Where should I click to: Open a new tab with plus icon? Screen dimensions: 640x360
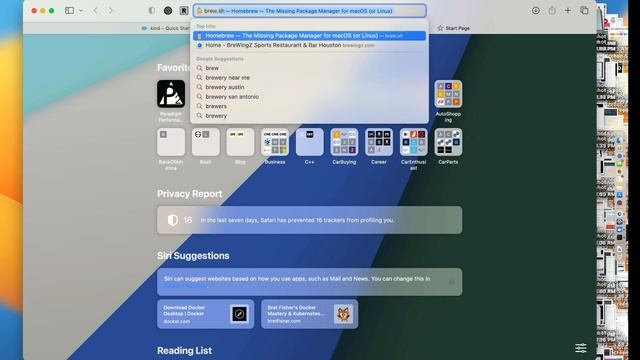pyautogui.click(x=568, y=11)
